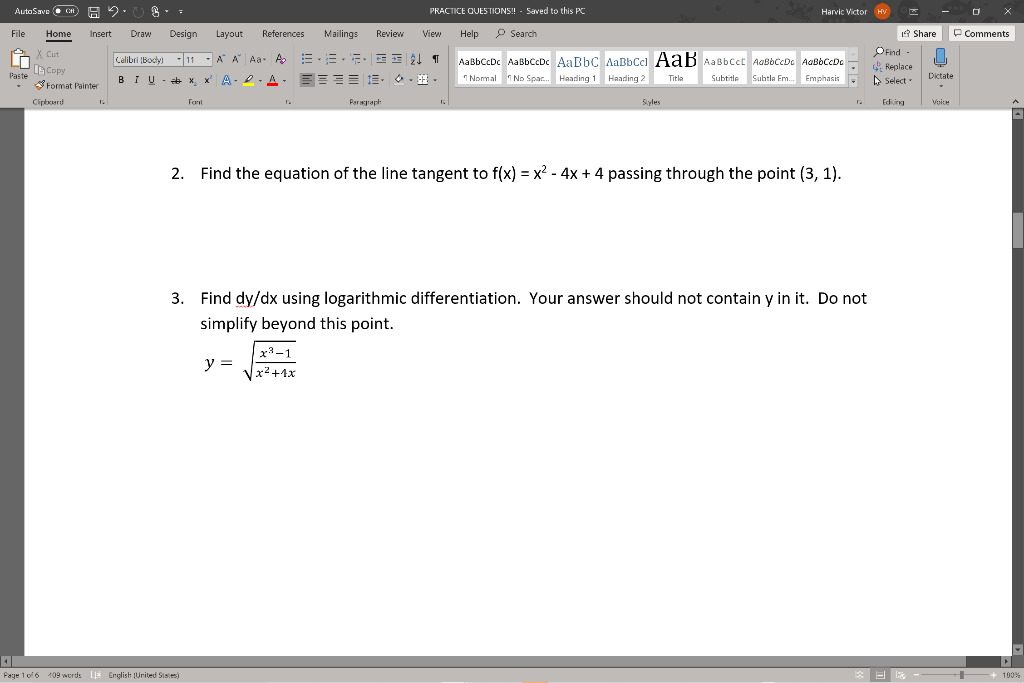Click the Sort icon in Paragraph group
Image resolution: width=1024 pixels, height=683 pixels.
[x=414, y=59]
